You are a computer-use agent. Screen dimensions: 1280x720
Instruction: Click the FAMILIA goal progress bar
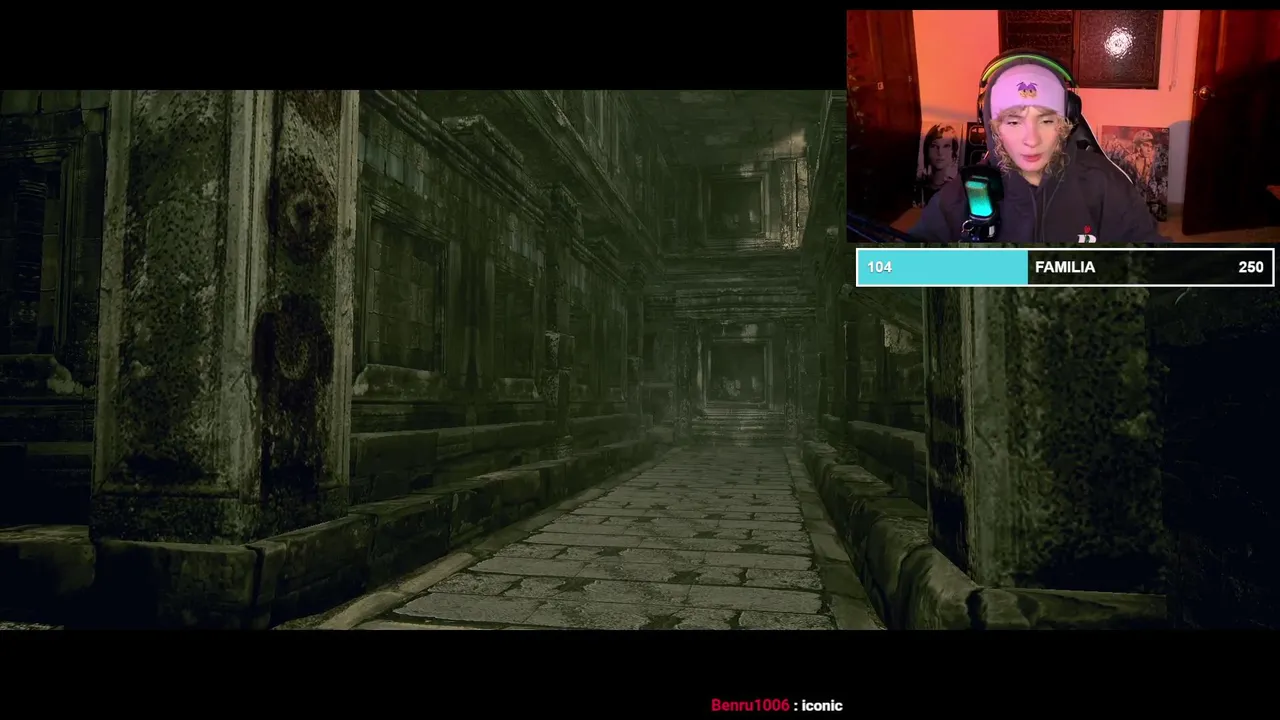pyautogui.click(x=1065, y=267)
